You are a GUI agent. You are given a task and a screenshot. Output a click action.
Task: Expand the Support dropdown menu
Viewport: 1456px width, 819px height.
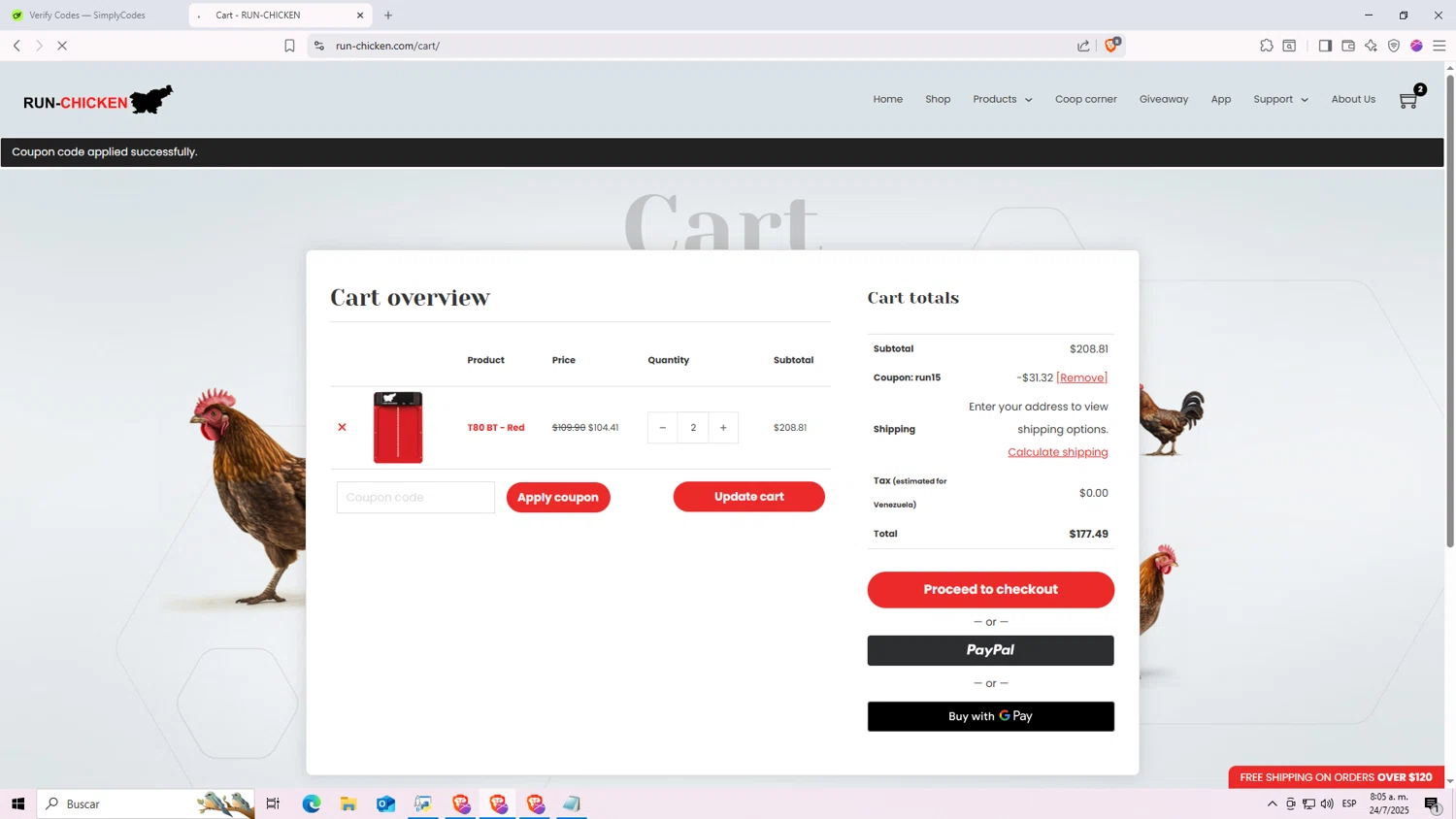click(1280, 99)
